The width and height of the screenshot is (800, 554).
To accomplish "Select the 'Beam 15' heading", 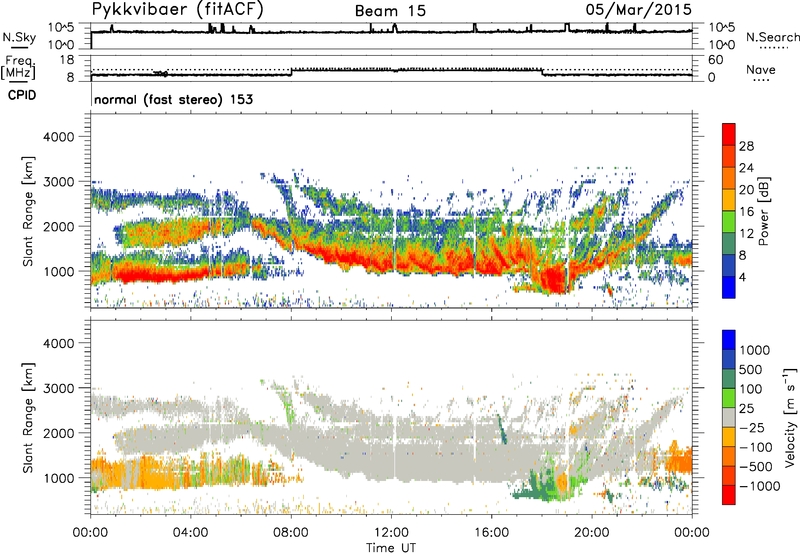I will tap(390, 11).
